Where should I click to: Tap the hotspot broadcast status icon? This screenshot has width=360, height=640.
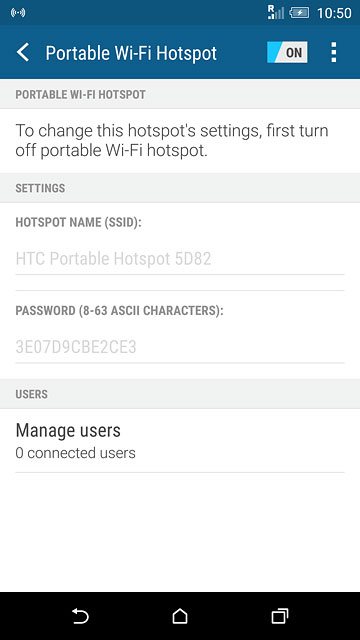click(18, 13)
